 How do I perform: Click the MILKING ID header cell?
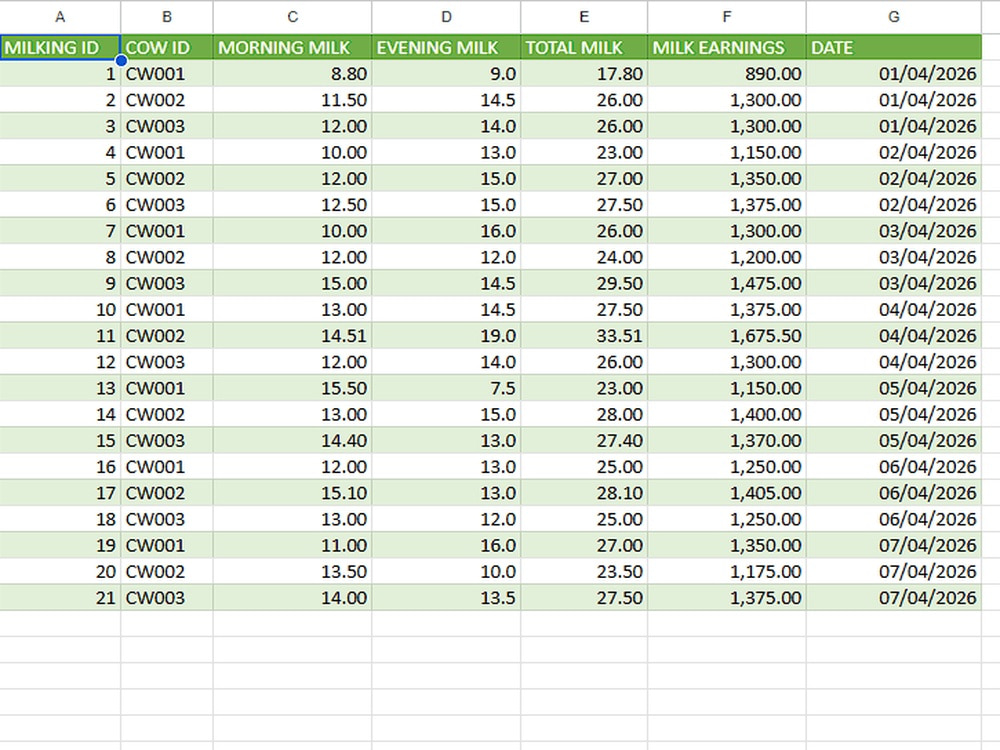(x=60, y=48)
